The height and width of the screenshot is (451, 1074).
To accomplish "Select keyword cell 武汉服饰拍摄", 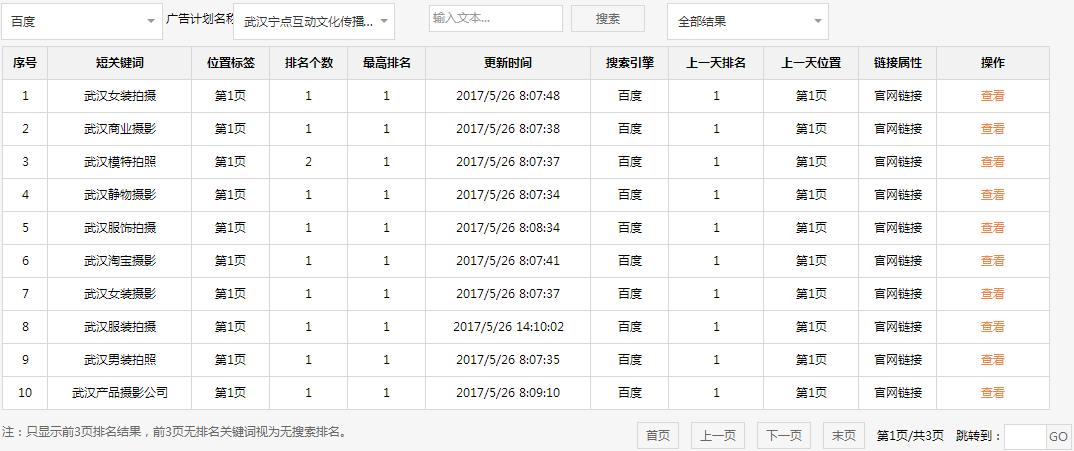I will [120, 228].
